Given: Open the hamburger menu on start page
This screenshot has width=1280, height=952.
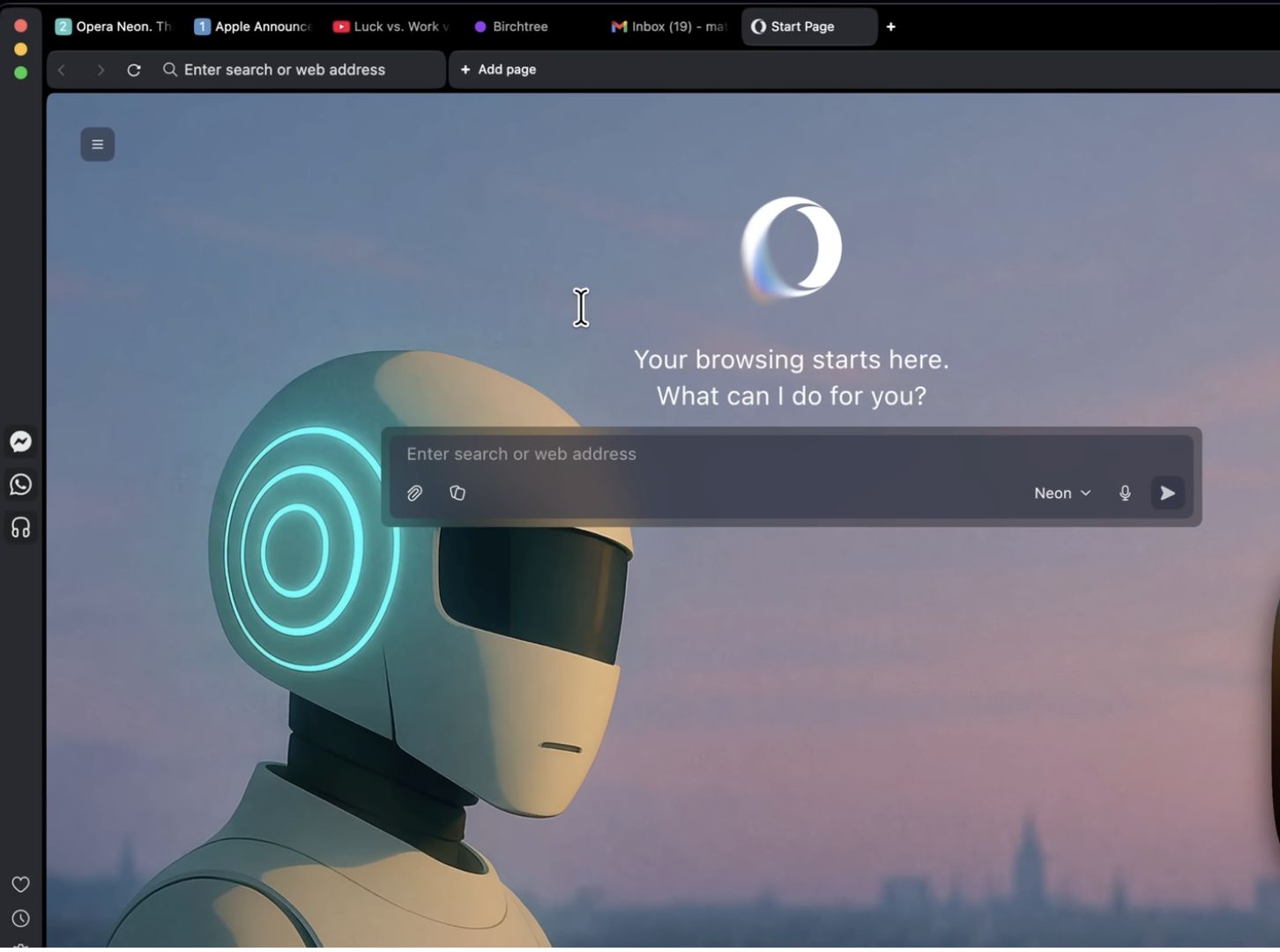Looking at the screenshot, I should (98, 145).
